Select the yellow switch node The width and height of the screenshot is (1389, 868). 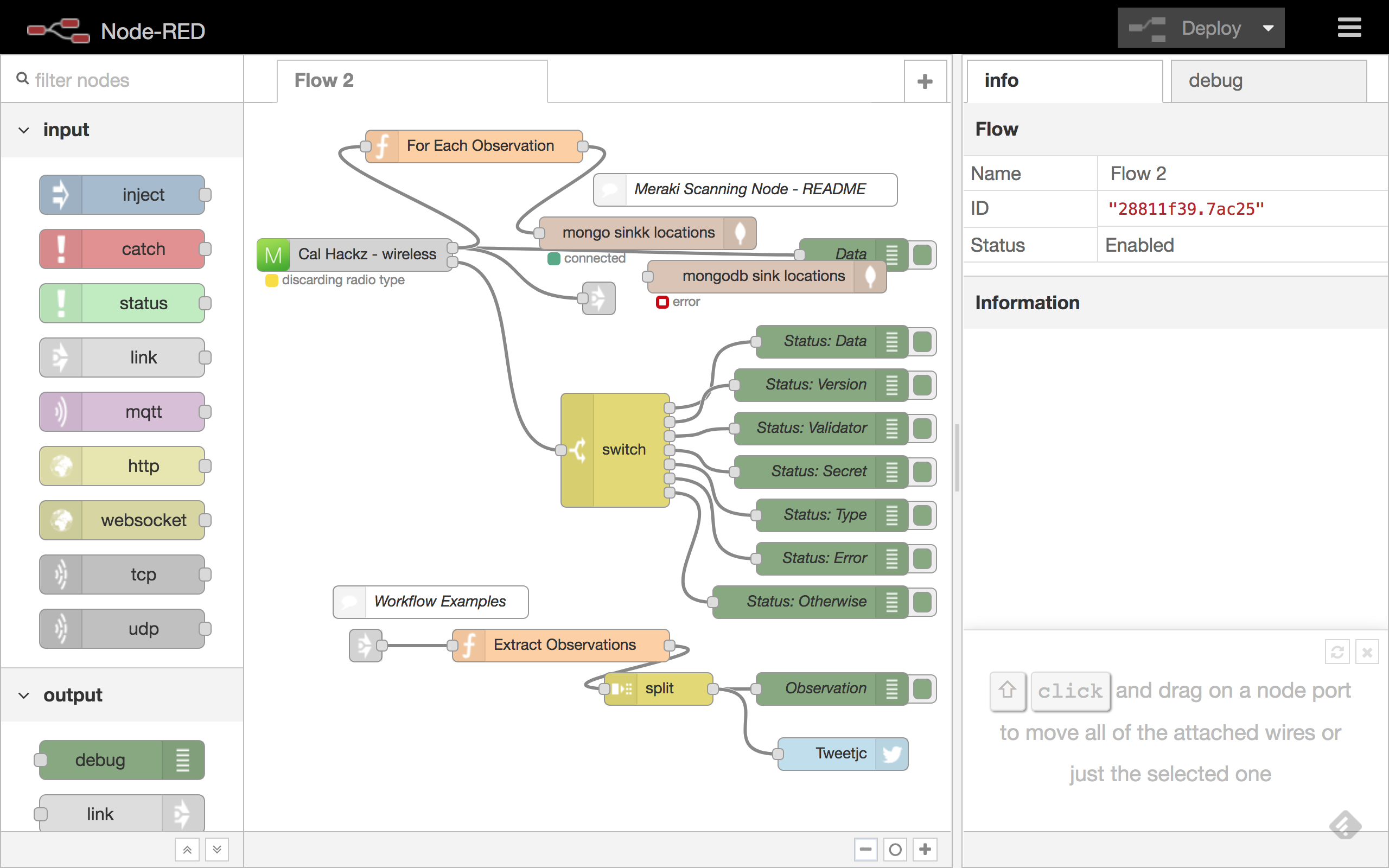[623, 450]
